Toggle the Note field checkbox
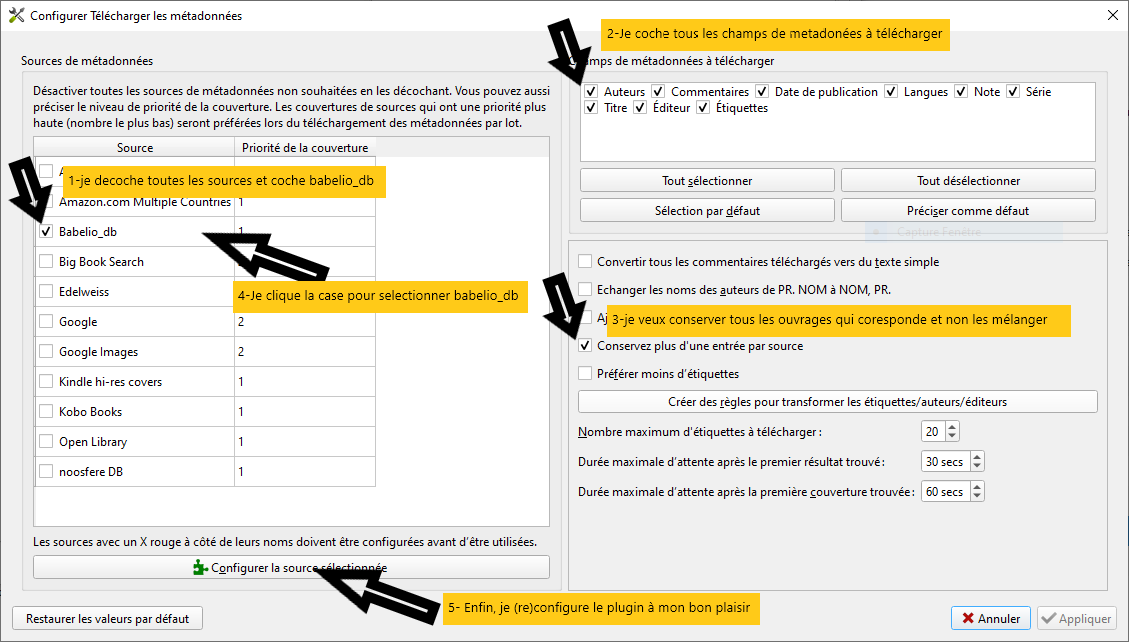This screenshot has width=1129, height=642. coord(961,91)
